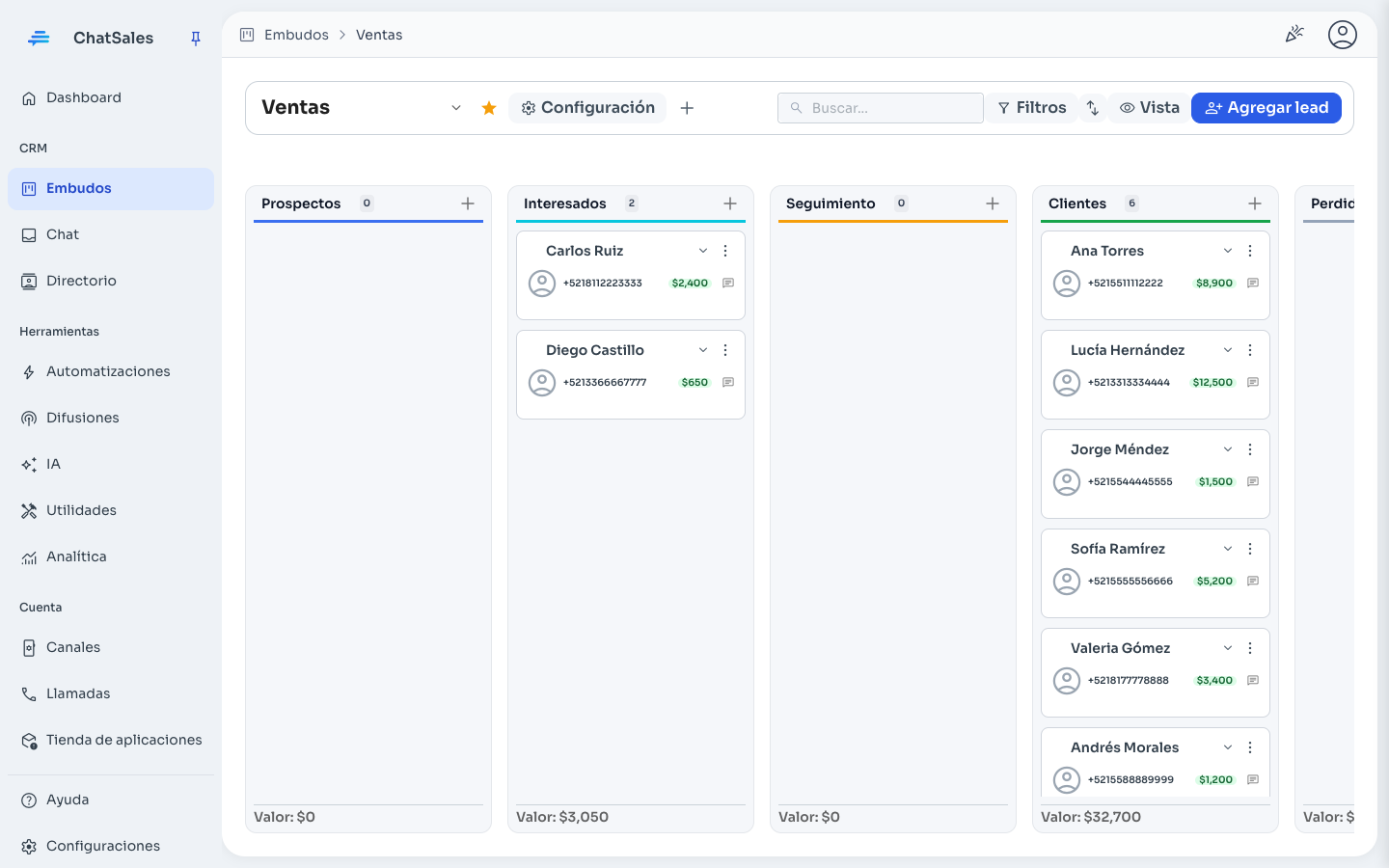Add a card to Prospectos column
1389x868 pixels.
click(x=468, y=203)
